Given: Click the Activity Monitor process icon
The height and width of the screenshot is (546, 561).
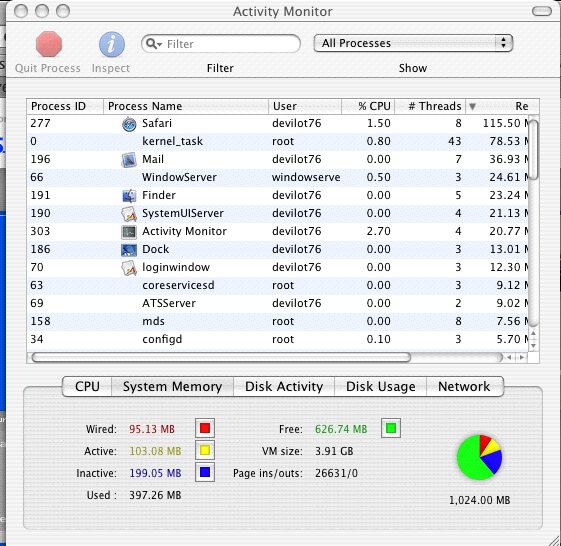Looking at the screenshot, I should coord(129,232).
